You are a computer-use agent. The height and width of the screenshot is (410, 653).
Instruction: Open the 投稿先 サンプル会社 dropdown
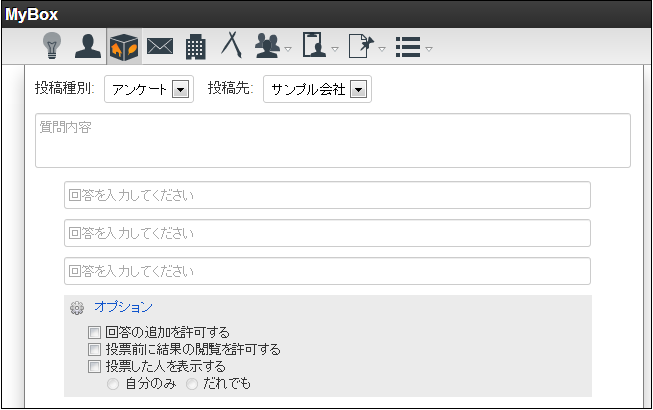317,89
